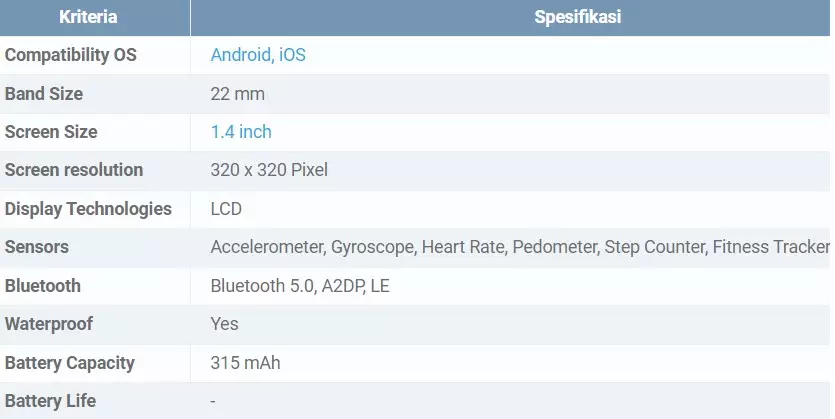Select the Screen Size row label

51,132
